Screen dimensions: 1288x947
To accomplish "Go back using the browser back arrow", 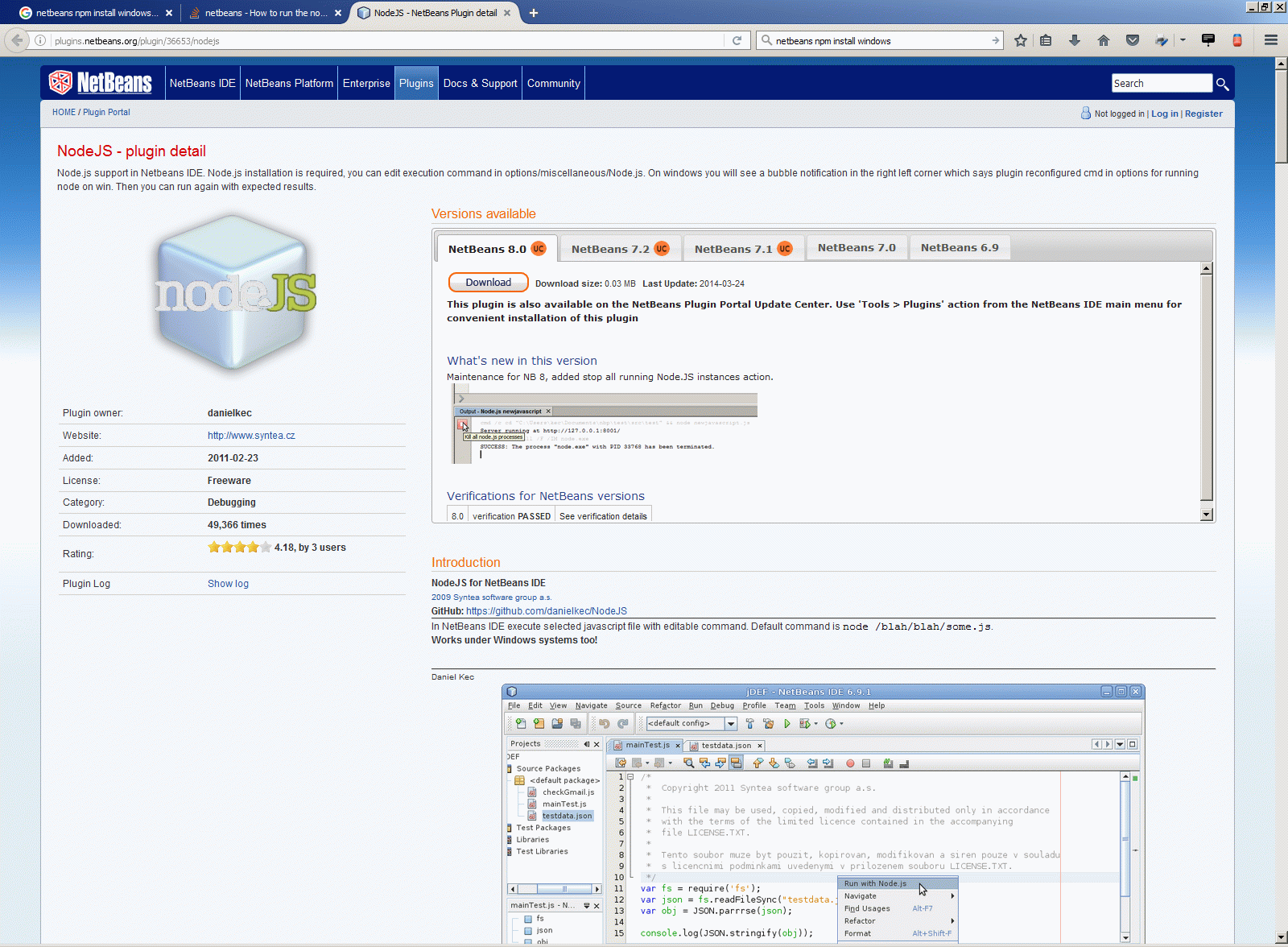I will coord(17,40).
